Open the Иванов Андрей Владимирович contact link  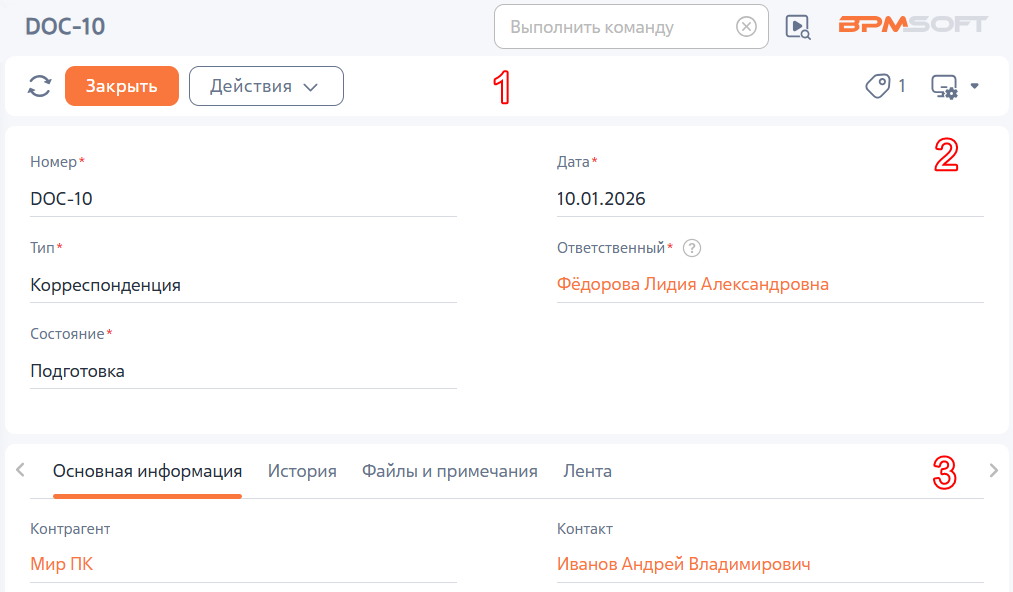coord(684,564)
